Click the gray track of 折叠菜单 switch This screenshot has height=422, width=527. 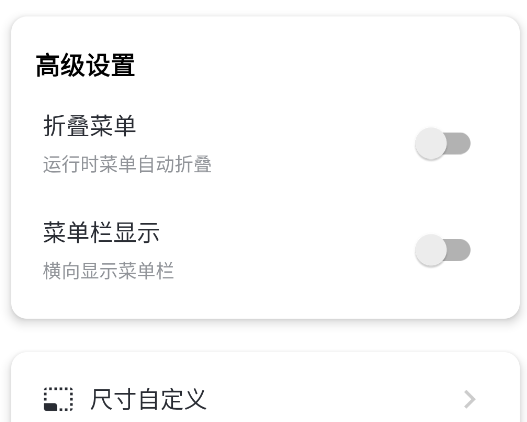(x=460, y=143)
